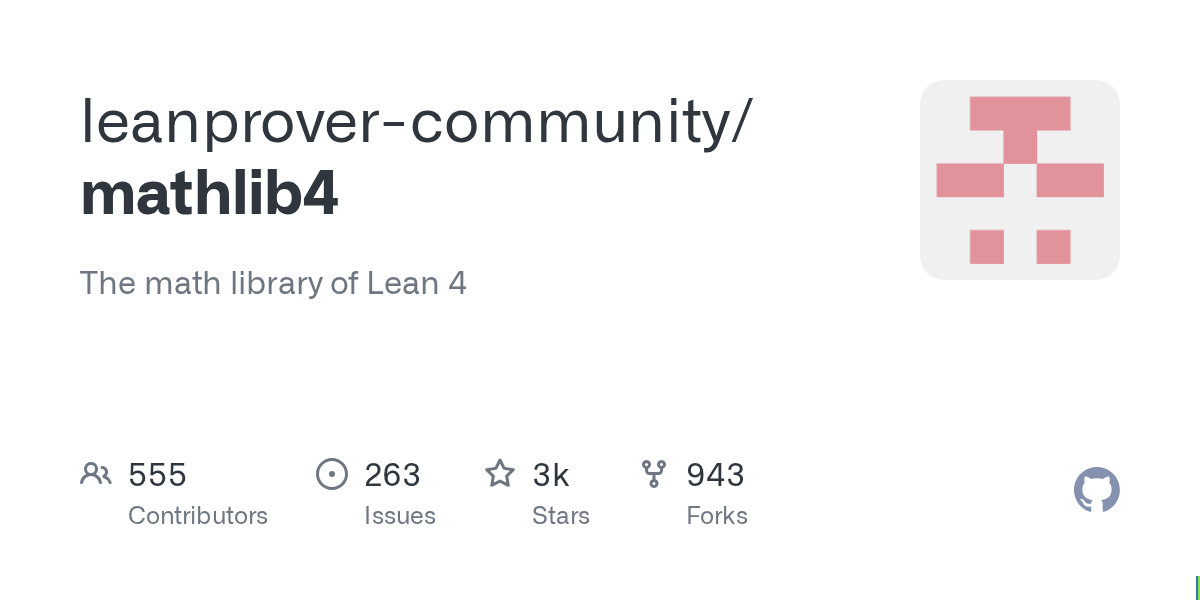The width and height of the screenshot is (1200, 600).
Task: Open the Forks label
Action: click(717, 516)
